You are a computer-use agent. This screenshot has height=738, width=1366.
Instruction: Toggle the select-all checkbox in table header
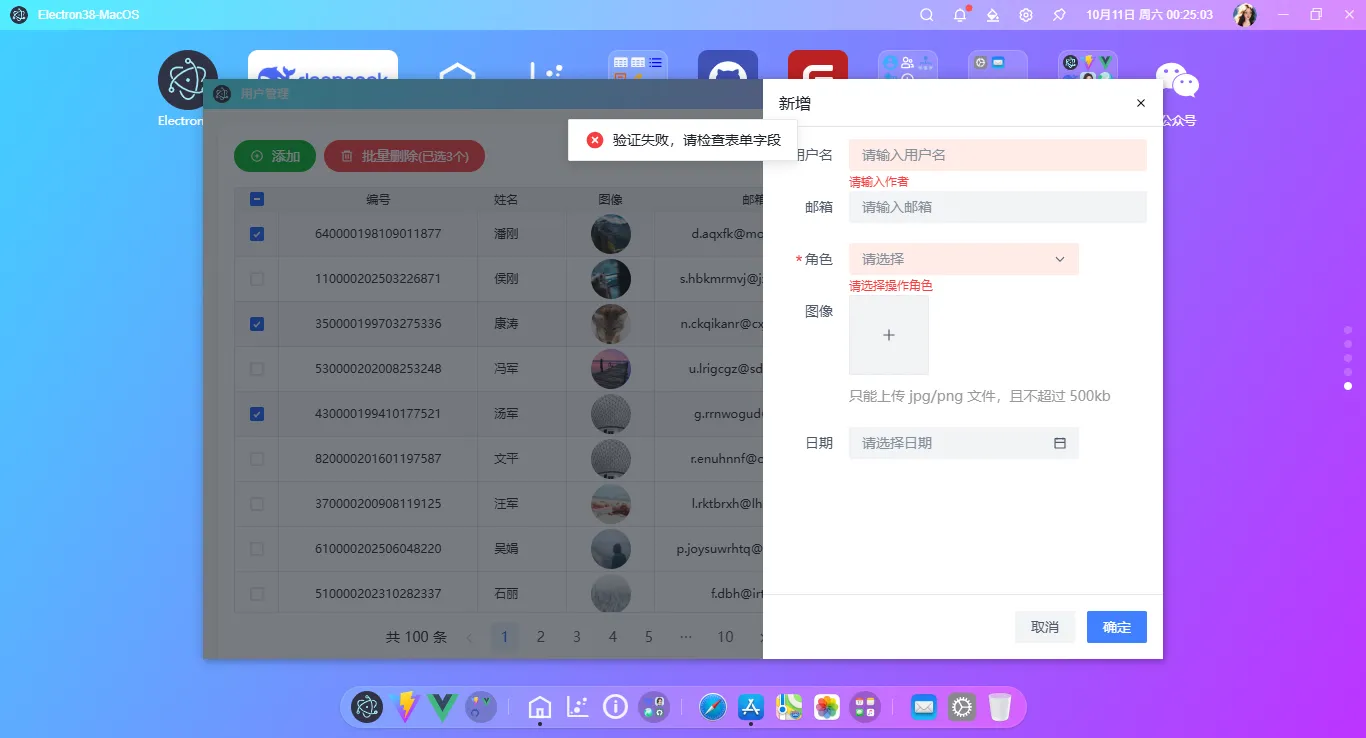tap(256, 198)
